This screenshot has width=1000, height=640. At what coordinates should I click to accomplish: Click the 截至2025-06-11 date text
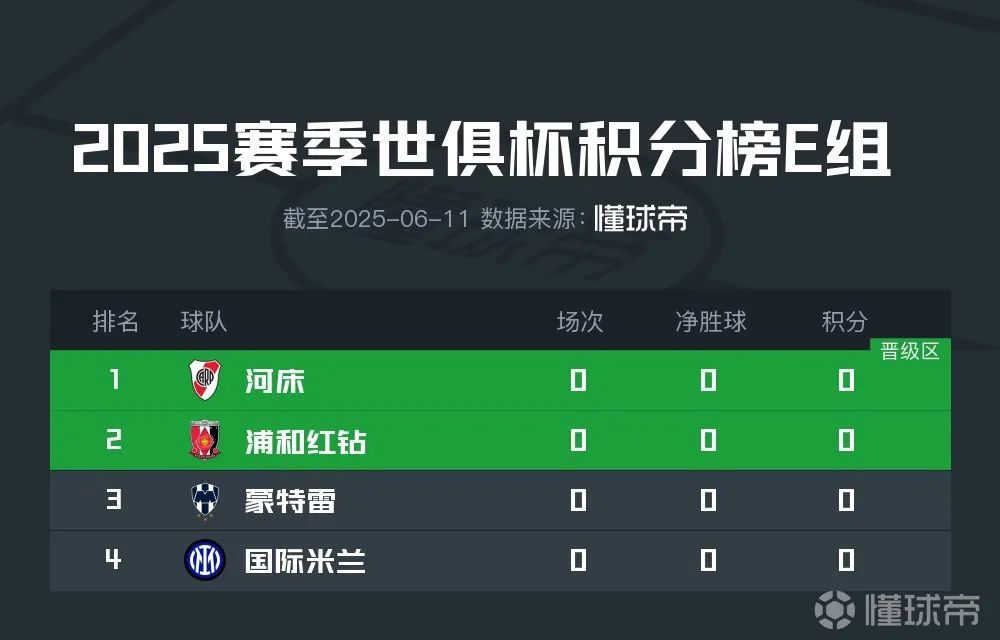click(376, 220)
